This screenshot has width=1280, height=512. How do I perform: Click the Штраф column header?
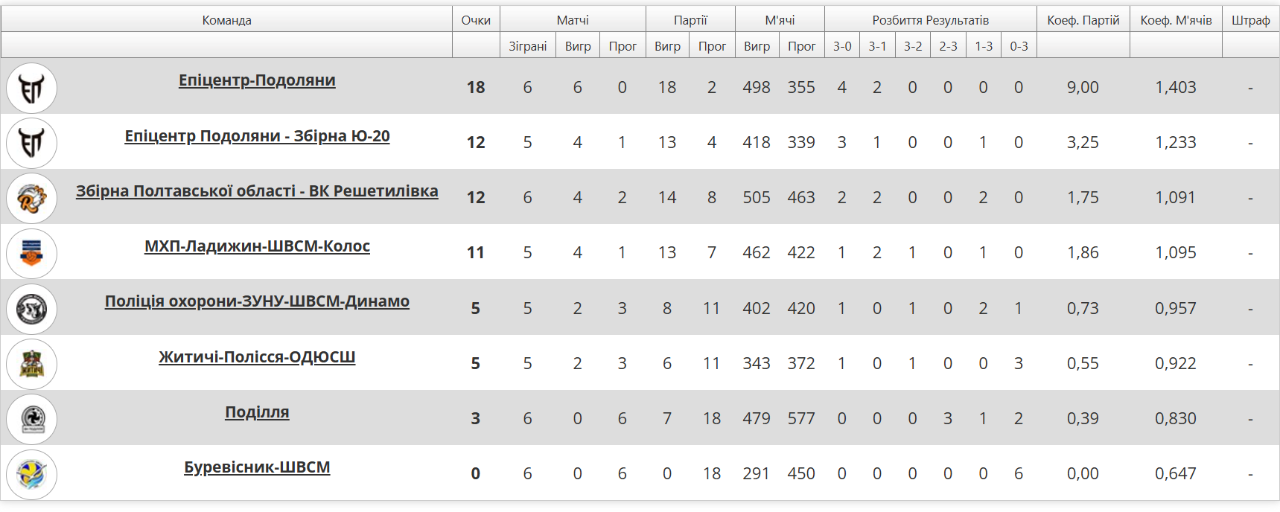1250,20
